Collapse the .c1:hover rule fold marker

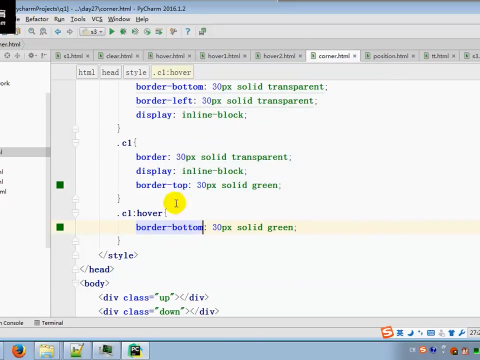(76, 213)
